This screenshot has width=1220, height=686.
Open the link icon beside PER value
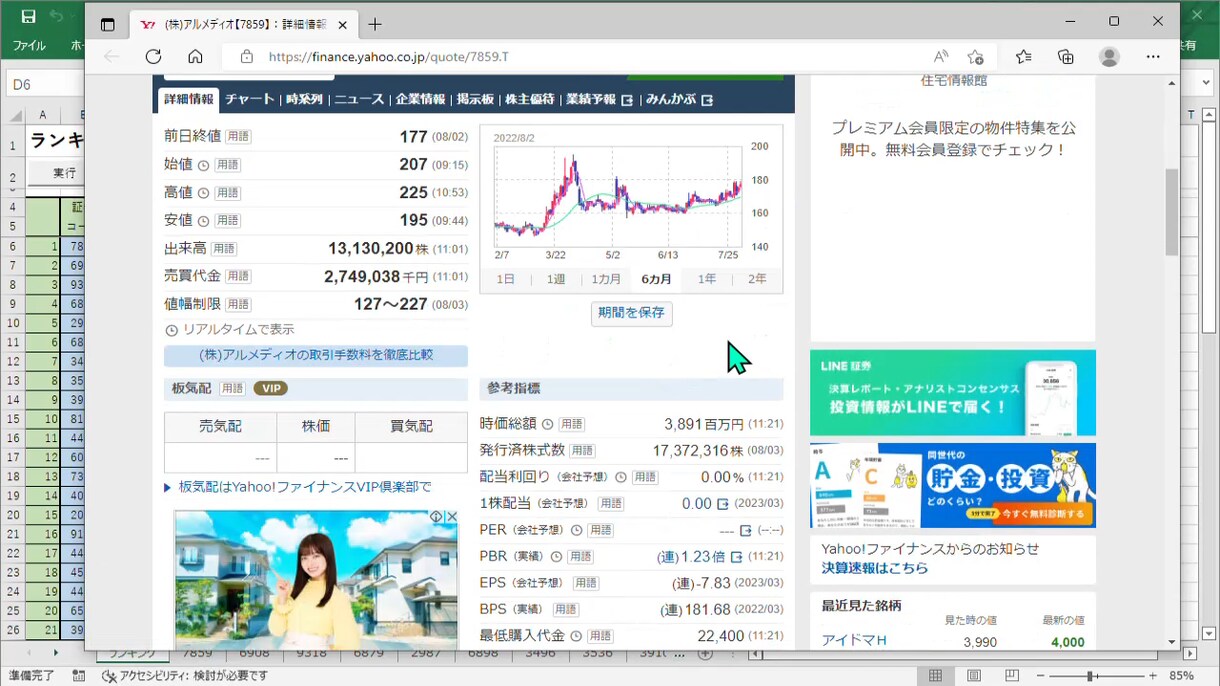pyautogui.click(x=745, y=531)
